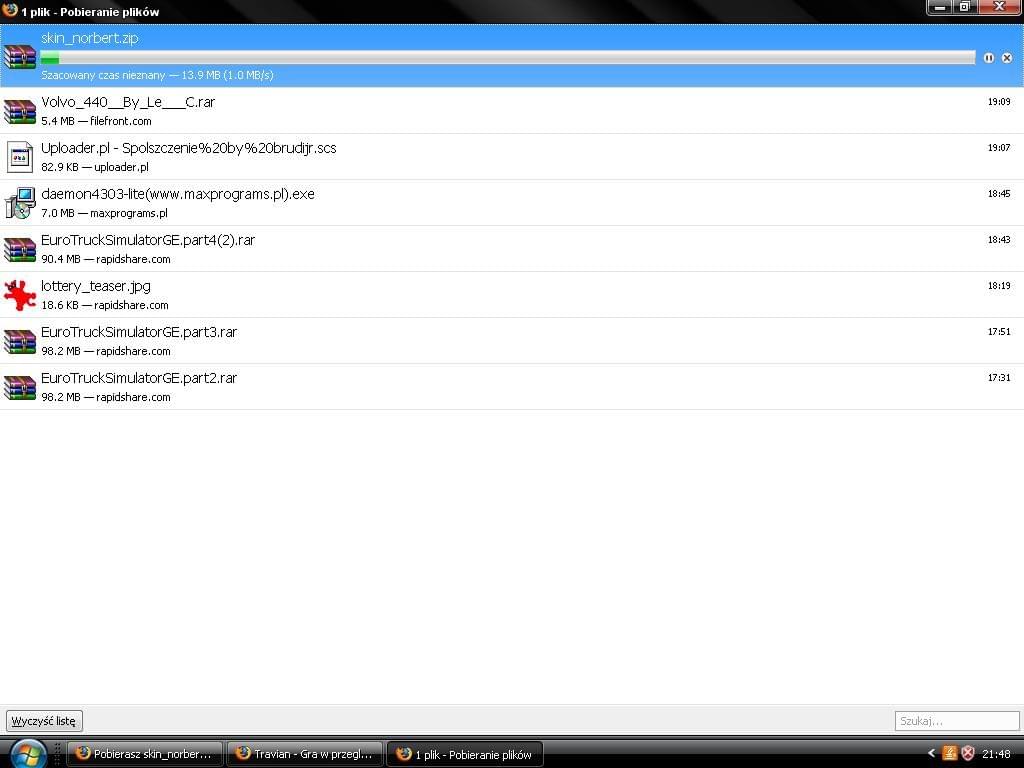Expand hidden system tray icons arrow
1024x768 pixels.
tap(931, 753)
